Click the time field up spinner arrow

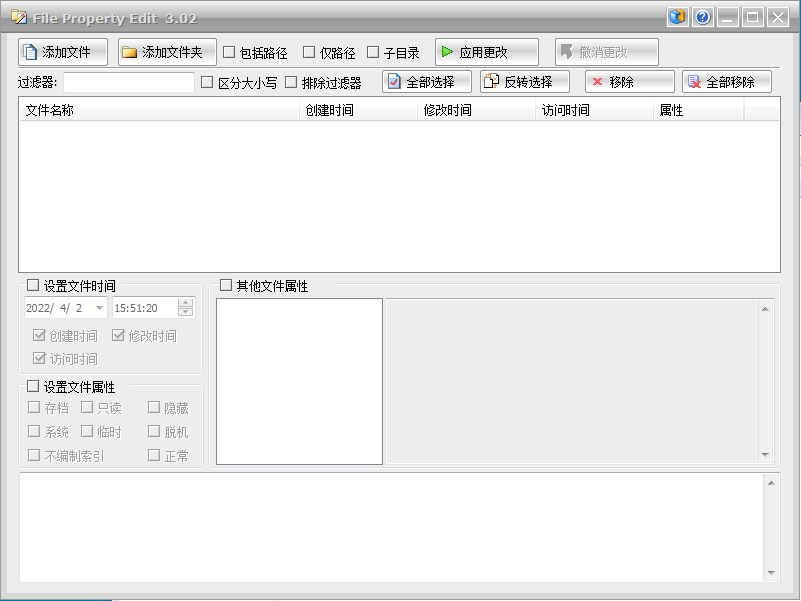tap(185, 303)
